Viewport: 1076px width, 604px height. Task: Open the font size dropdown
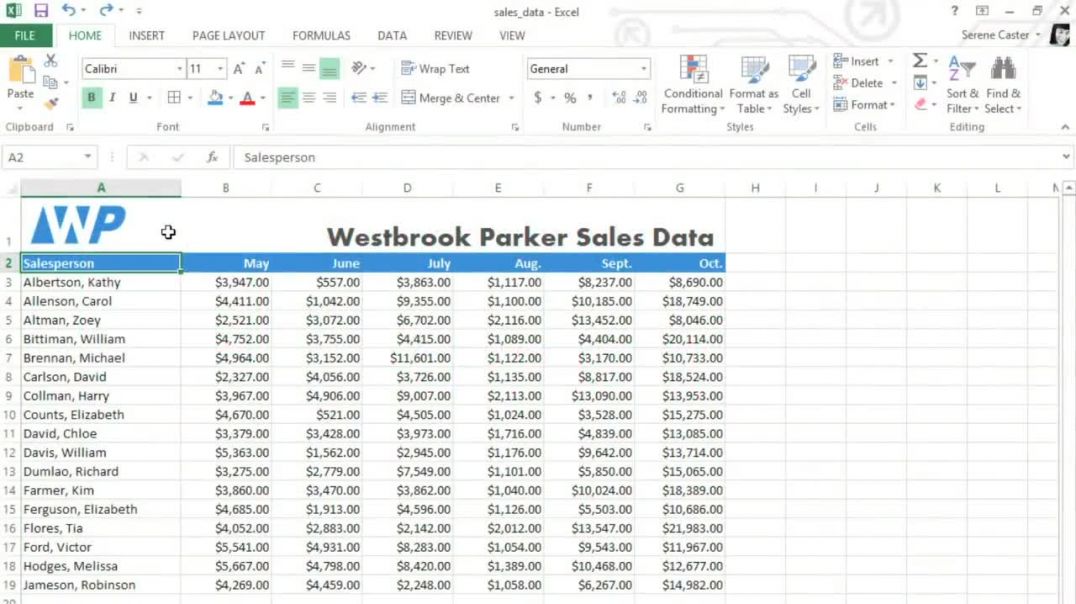[x=220, y=69]
